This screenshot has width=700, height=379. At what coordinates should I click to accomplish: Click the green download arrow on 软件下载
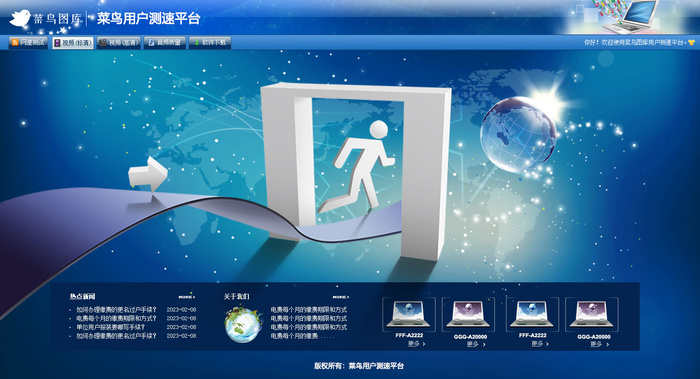point(196,42)
